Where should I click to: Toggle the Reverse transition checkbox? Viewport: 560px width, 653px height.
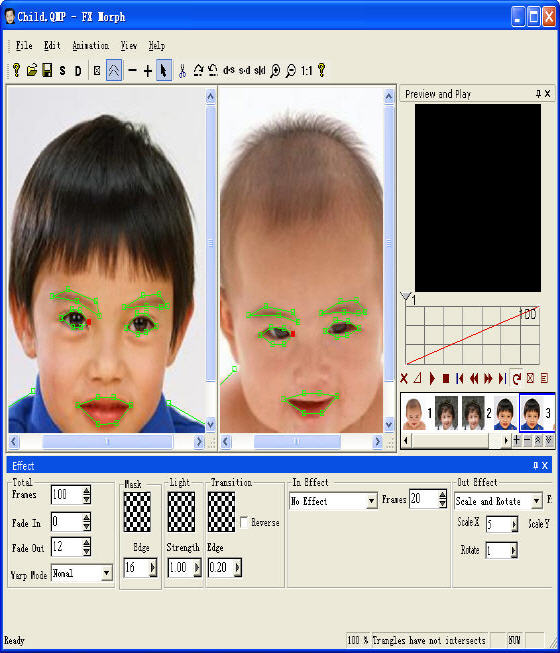click(x=244, y=522)
